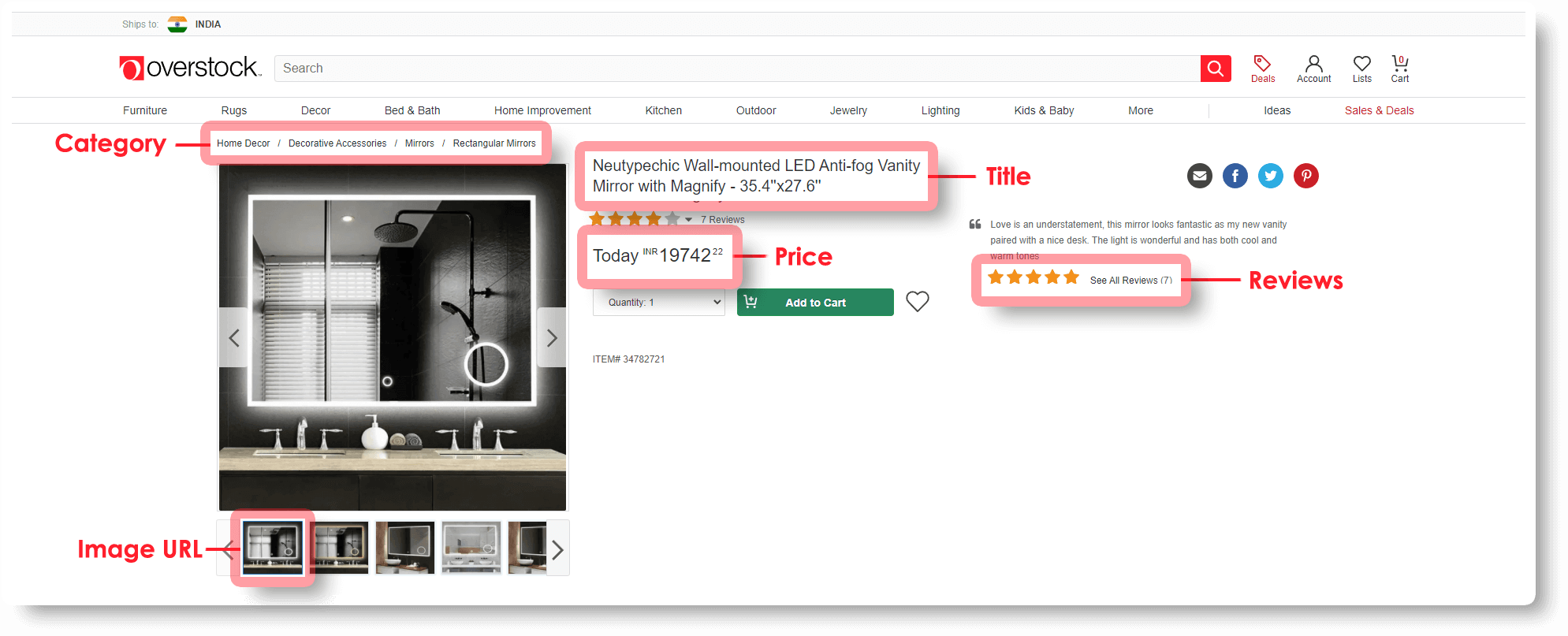Show next main product image
Image resolution: width=1568 pixels, height=636 pixels.
[552, 337]
